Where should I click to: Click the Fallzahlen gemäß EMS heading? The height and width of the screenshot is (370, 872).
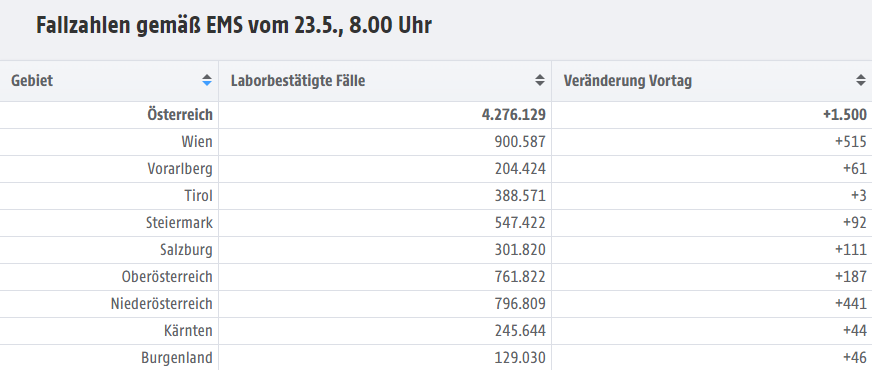click(234, 26)
